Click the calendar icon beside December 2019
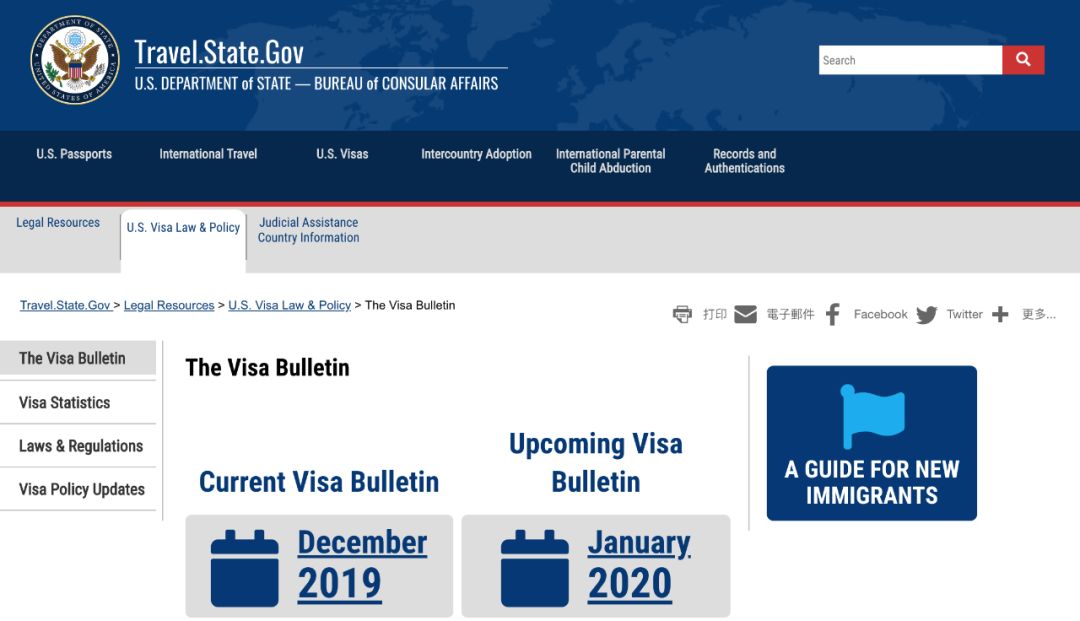The image size is (1080, 621). coord(245,568)
